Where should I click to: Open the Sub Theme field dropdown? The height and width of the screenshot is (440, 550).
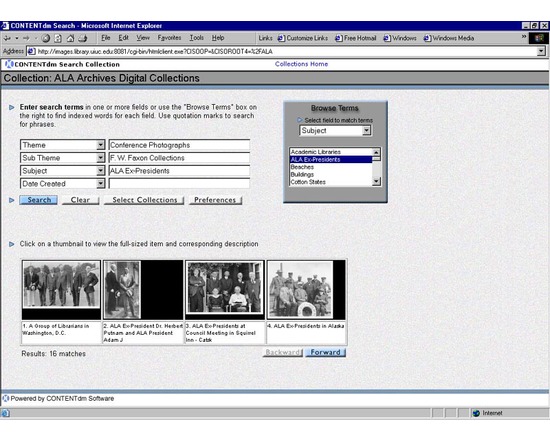(x=101, y=158)
